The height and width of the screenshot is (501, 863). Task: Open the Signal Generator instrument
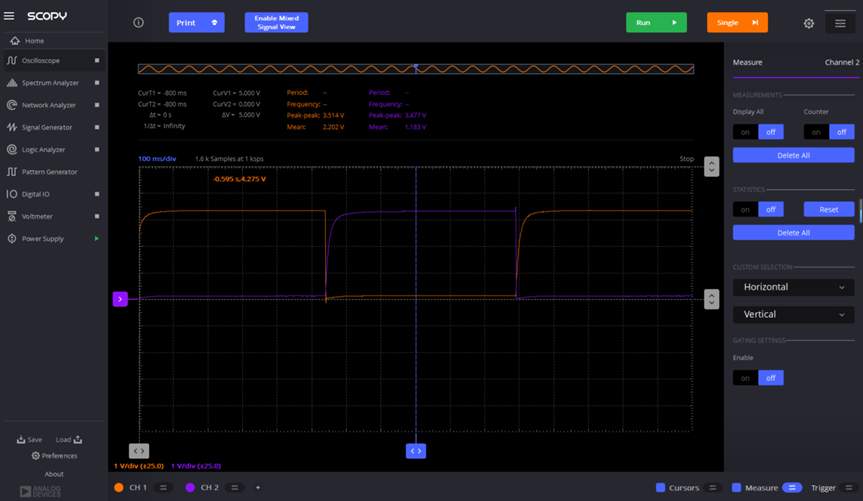tap(53, 127)
